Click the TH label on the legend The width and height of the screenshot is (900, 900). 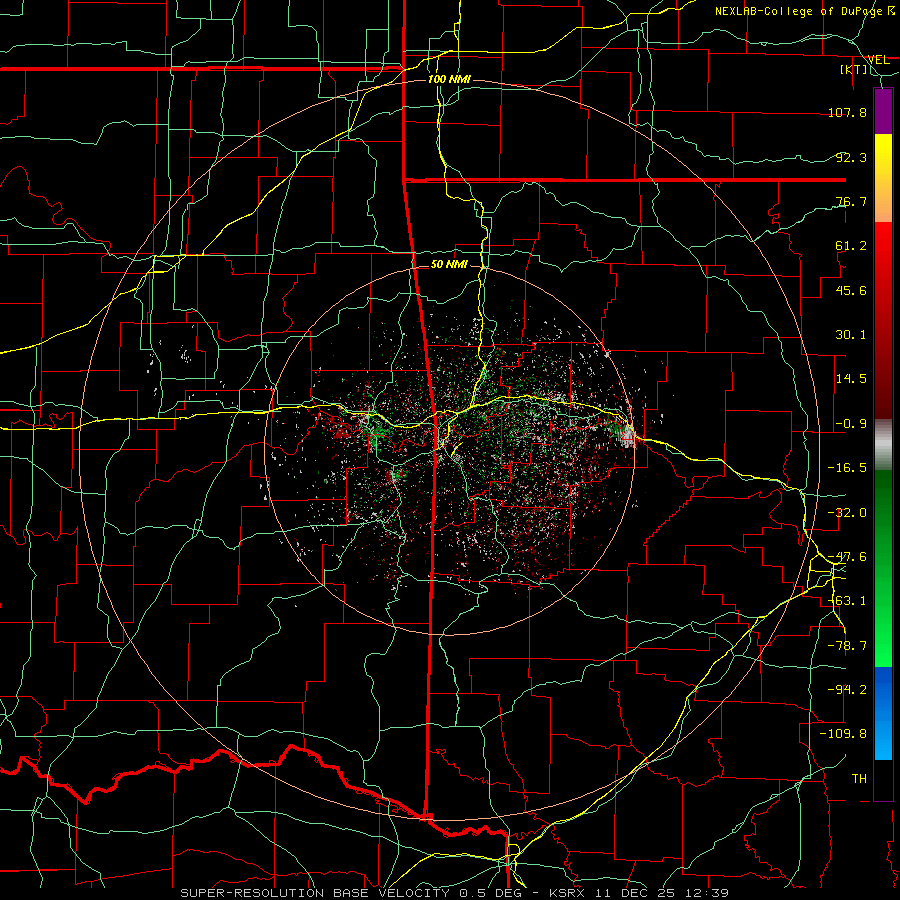point(859,779)
